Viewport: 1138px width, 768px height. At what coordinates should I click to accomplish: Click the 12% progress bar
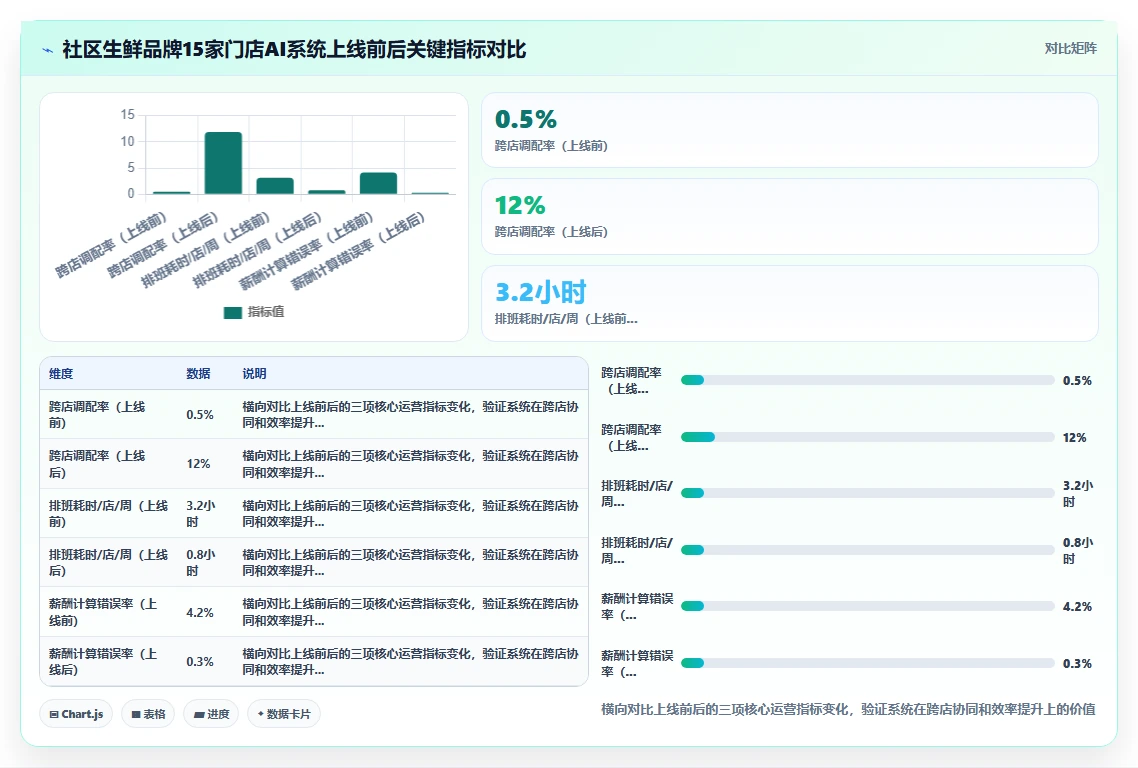point(867,437)
